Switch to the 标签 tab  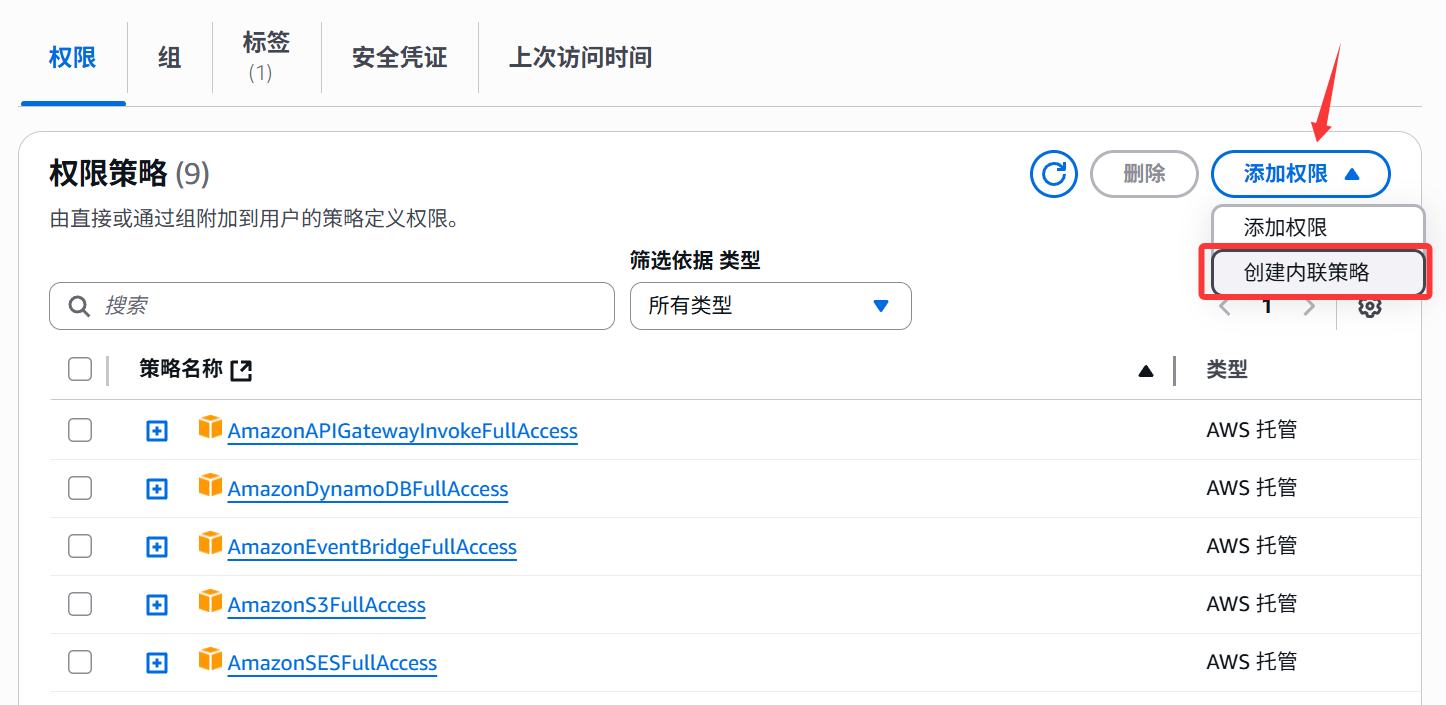(x=266, y=56)
